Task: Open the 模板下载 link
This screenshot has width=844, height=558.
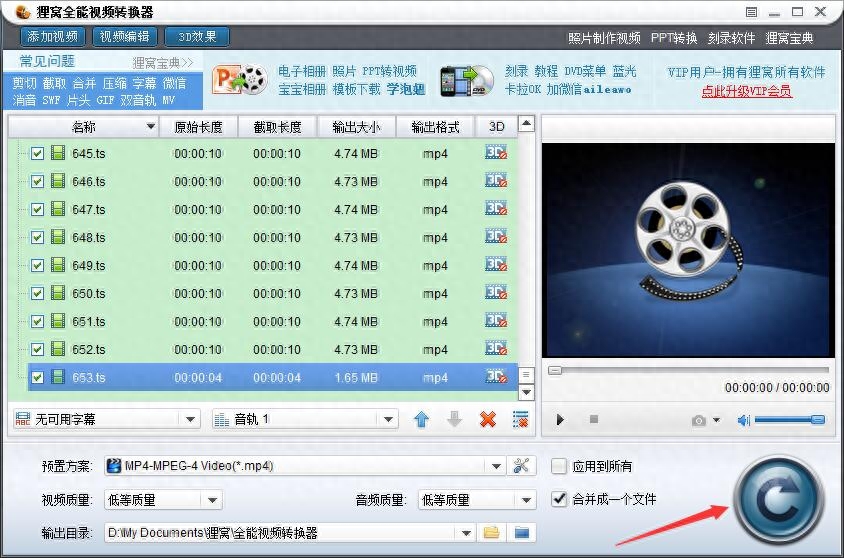Action: coord(356,89)
